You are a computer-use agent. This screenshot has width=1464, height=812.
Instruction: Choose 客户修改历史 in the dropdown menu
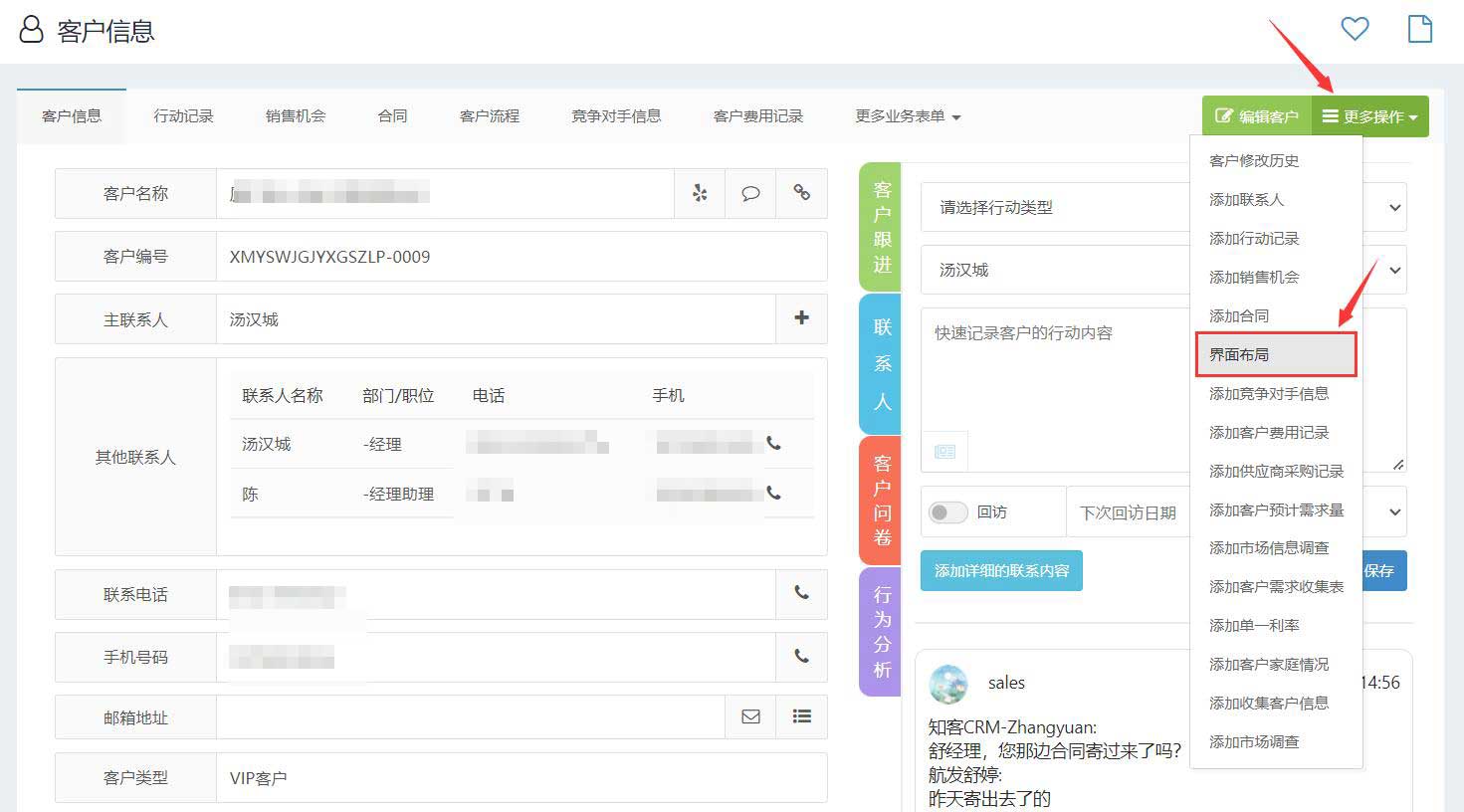(x=1254, y=161)
